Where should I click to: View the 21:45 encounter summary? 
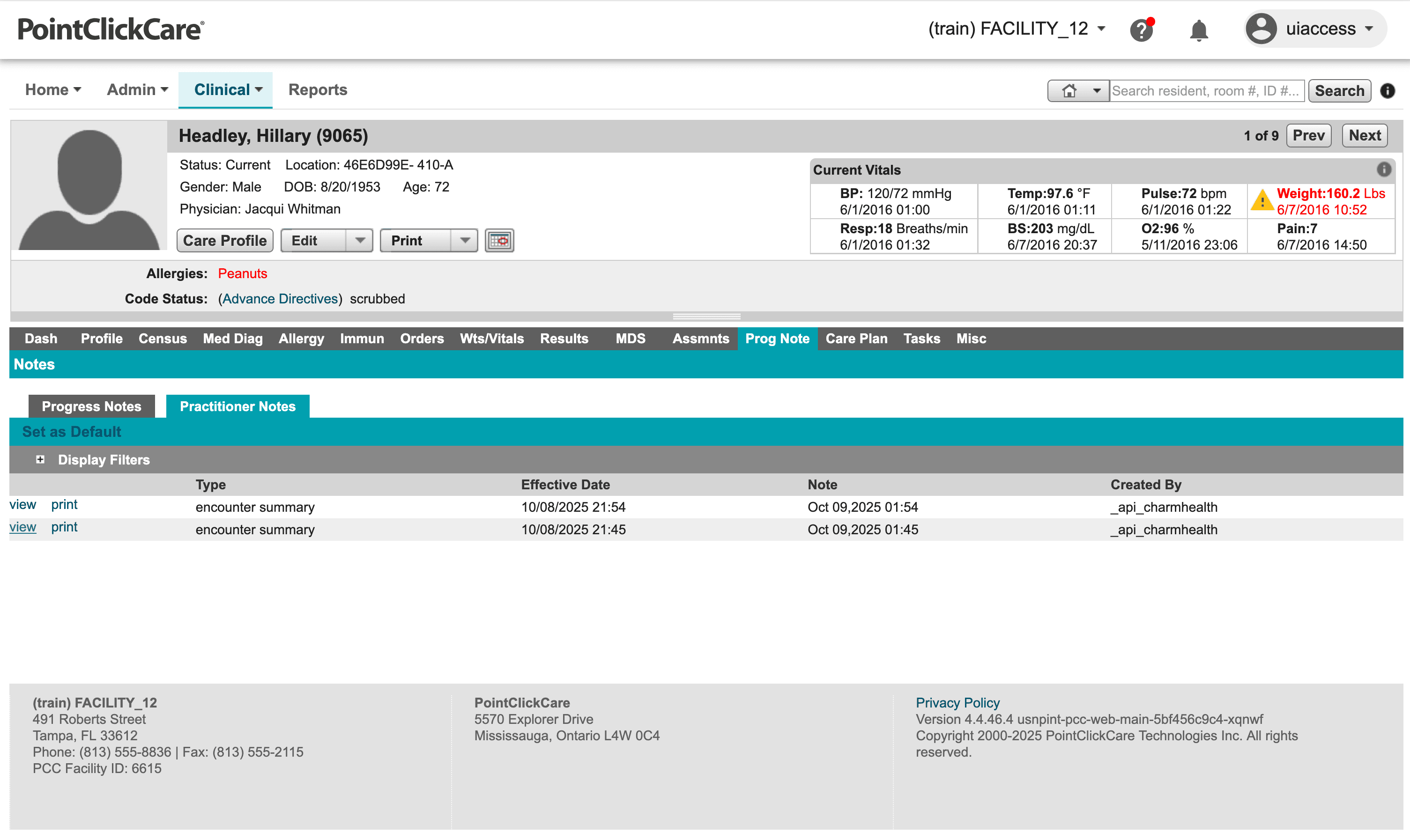click(x=22, y=527)
